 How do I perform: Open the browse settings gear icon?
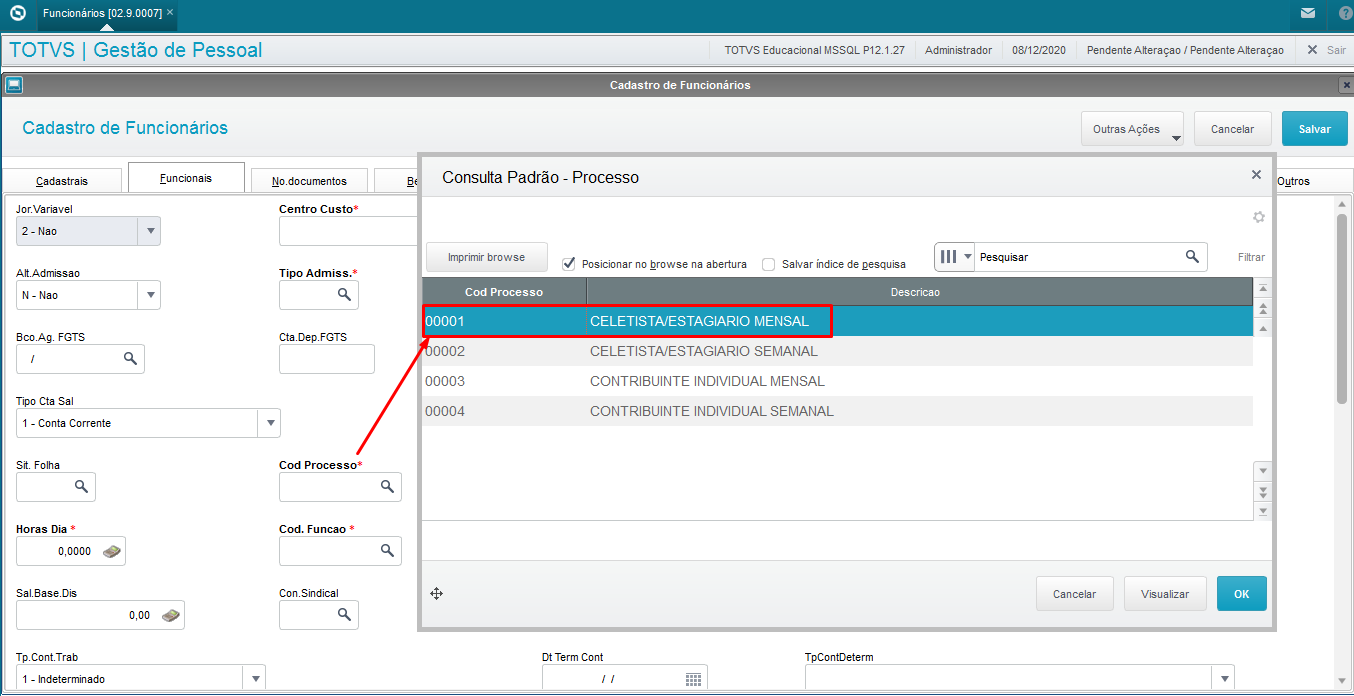pos(1258,217)
